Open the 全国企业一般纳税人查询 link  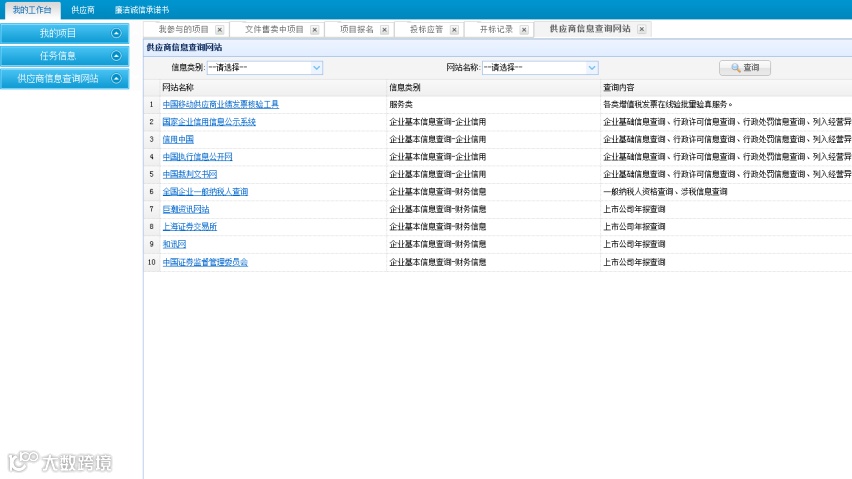coord(205,191)
